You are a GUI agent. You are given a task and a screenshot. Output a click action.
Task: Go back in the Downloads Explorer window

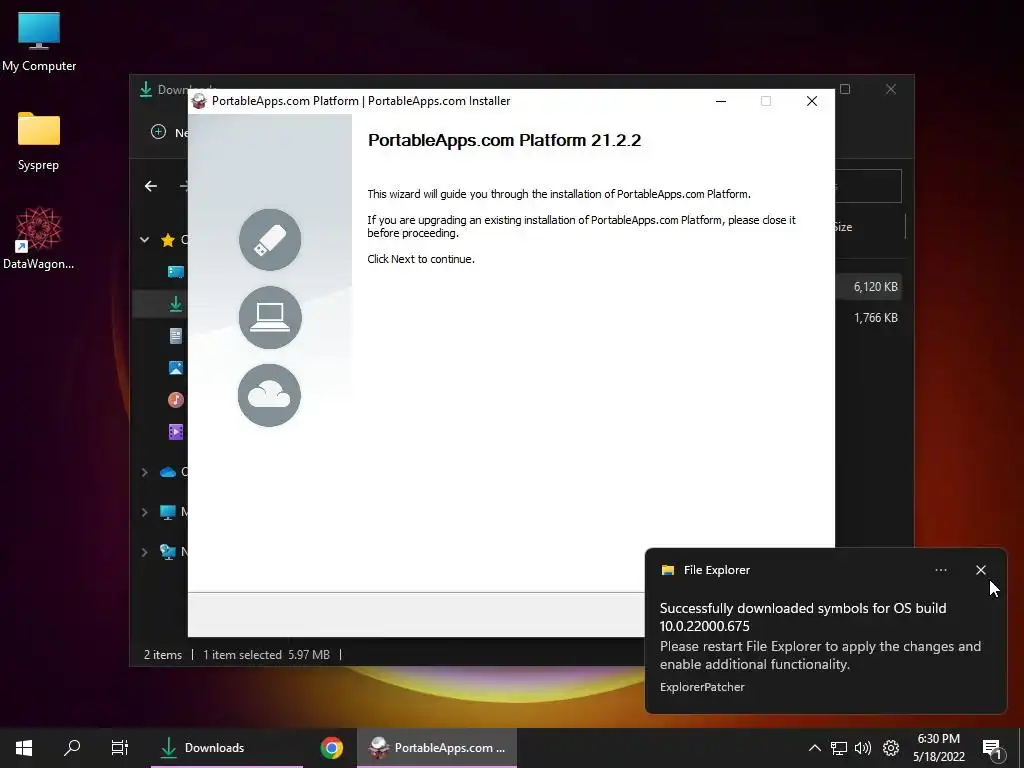pyautogui.click(x=151, y=186)
